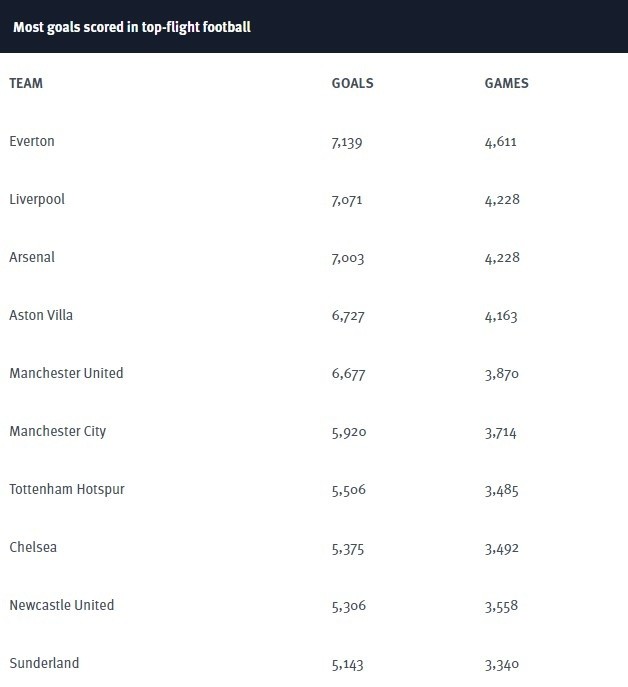The height and width of the screenshot is (687, 628).
Task: Click the table title about top-flight goals
Action: pyautogui.click(x=132, y=27)
